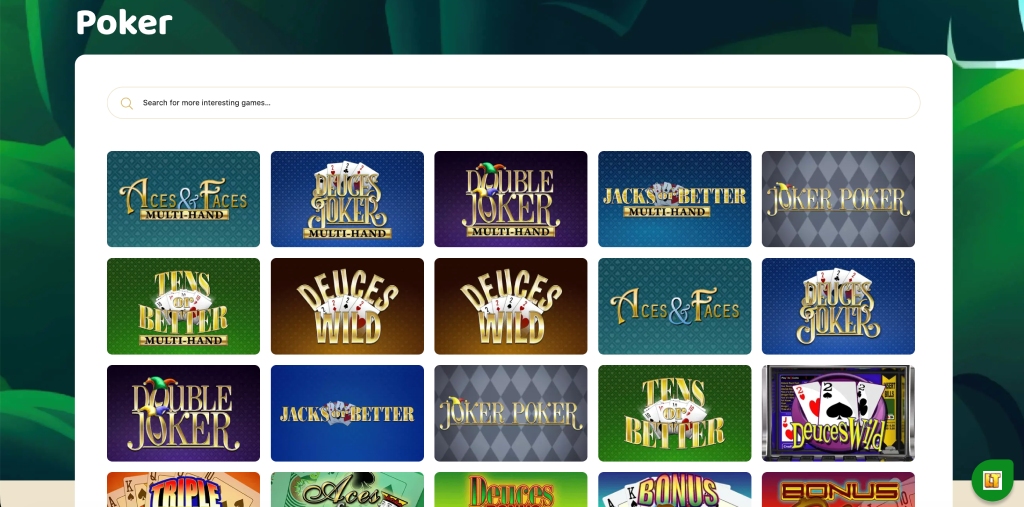Screen dimensions: 1024x507
Task: Open Aces & Faces without Multi-Hand label
Action: [675, 306]
